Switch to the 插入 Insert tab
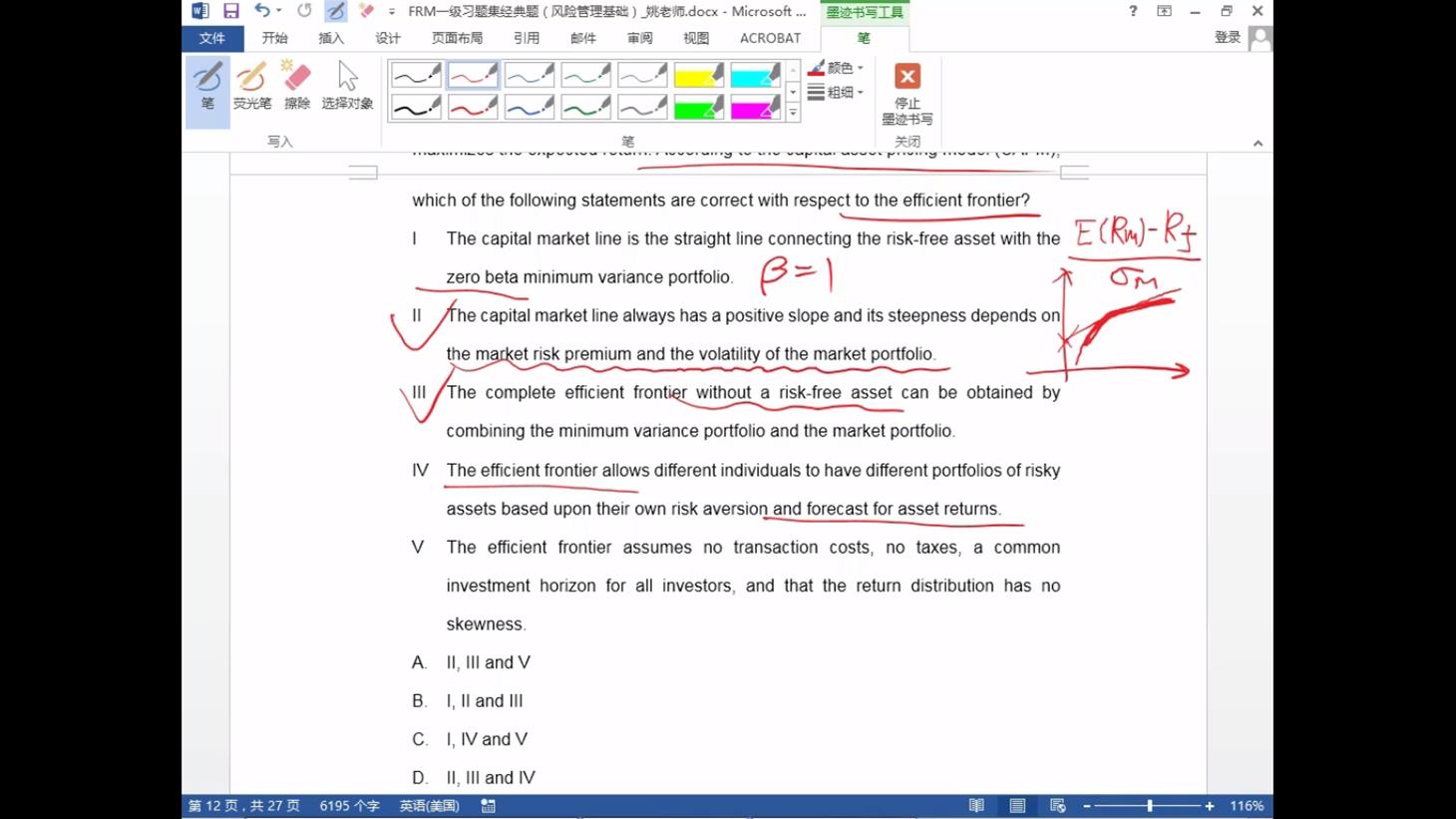1456x819 pixels. click(331, 38)
